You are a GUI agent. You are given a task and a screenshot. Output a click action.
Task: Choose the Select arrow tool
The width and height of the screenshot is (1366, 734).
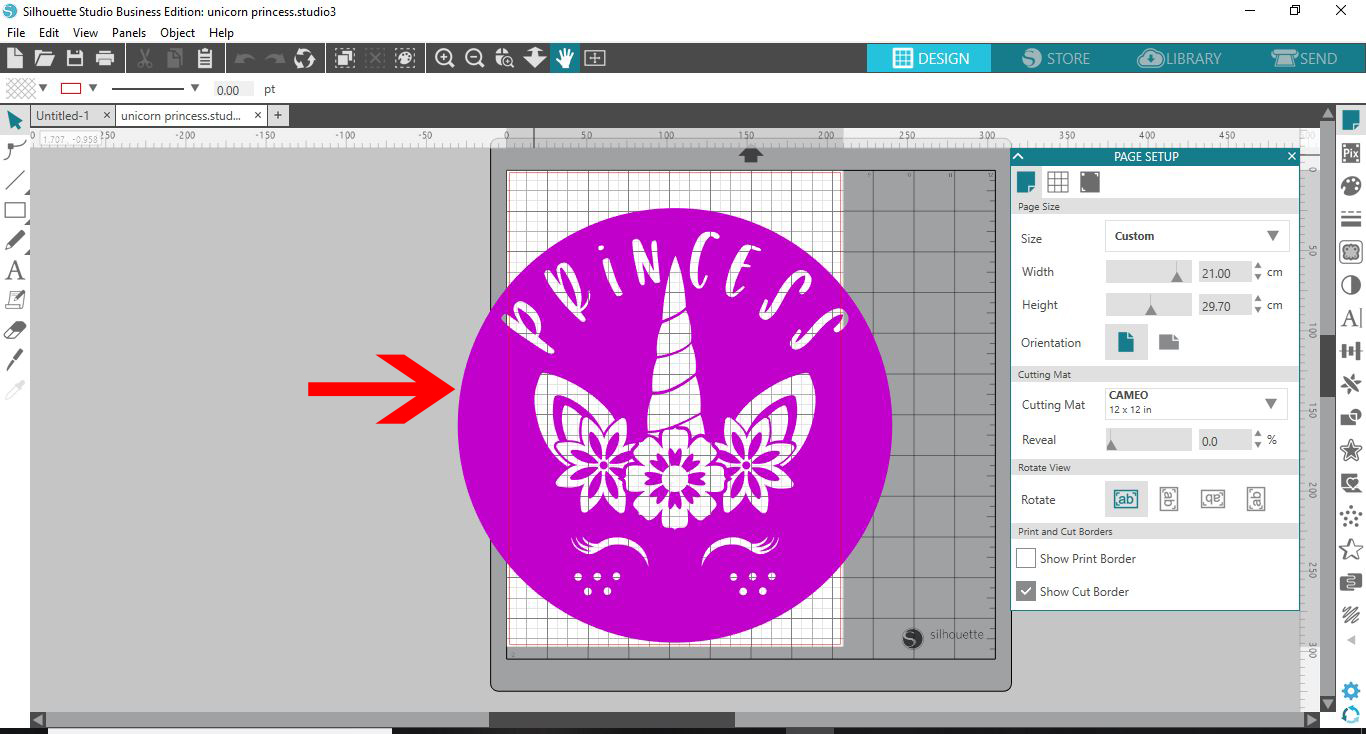15,121
